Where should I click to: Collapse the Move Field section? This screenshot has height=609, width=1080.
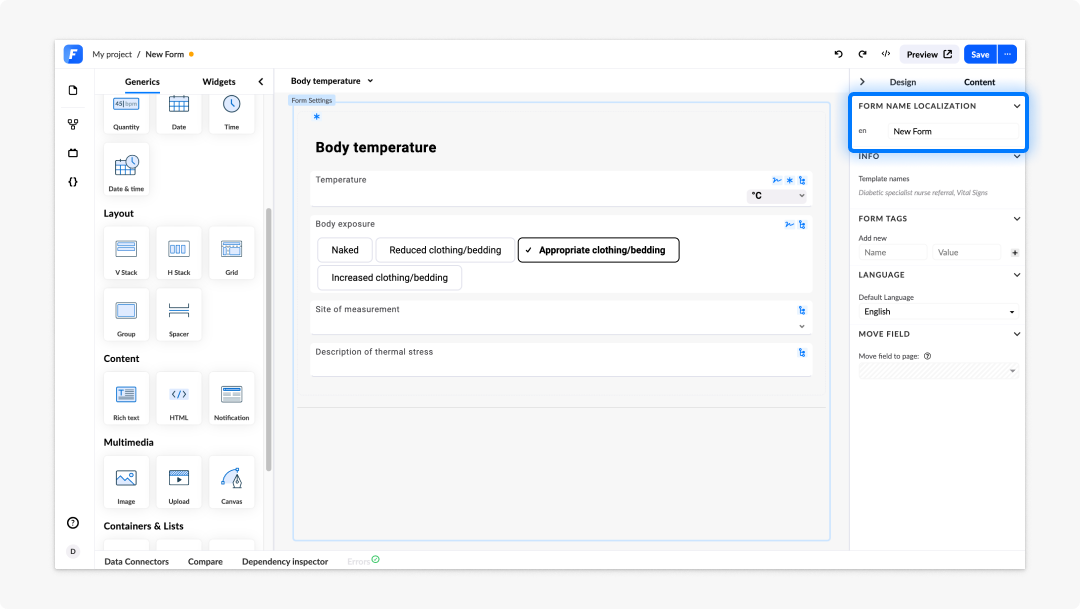1017,334
